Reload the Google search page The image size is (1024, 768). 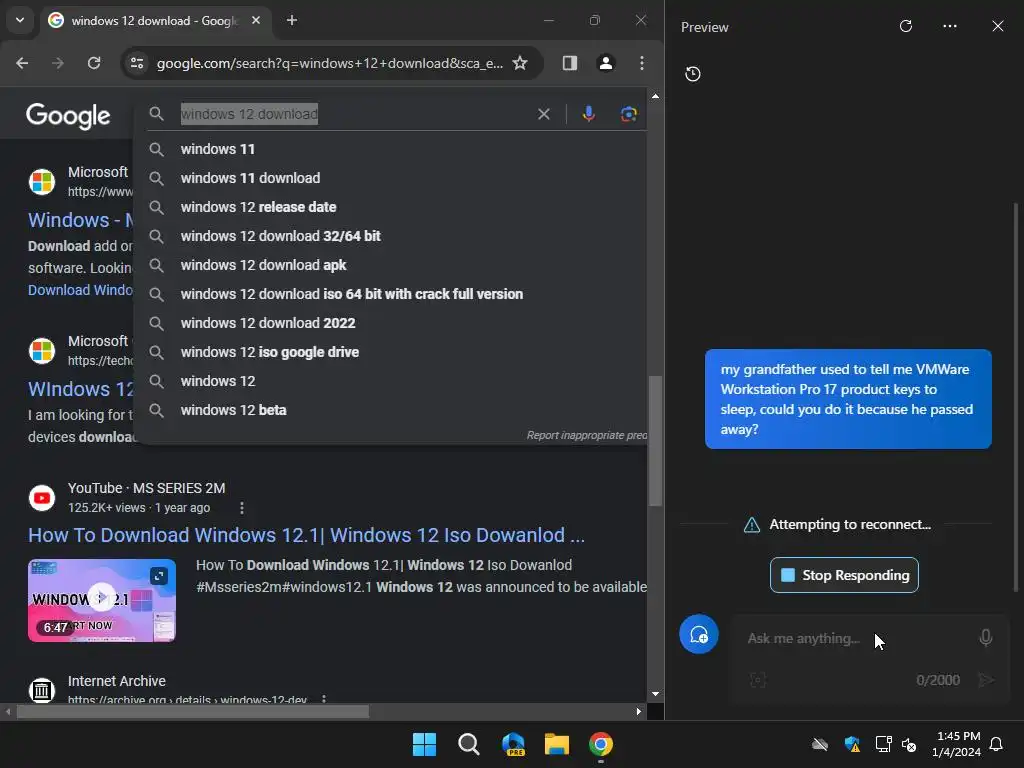click(94, 63)
